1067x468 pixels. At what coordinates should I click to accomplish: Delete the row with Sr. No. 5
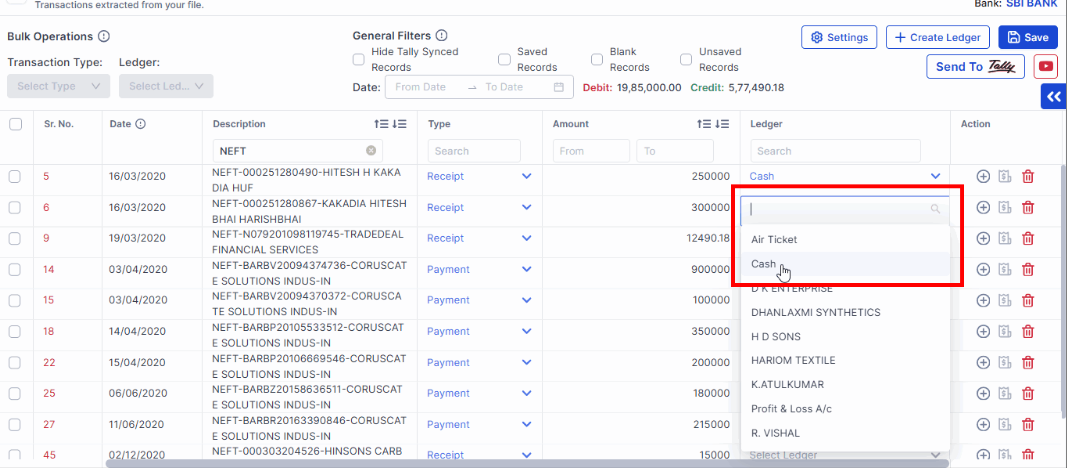[x=1028, y=177]
